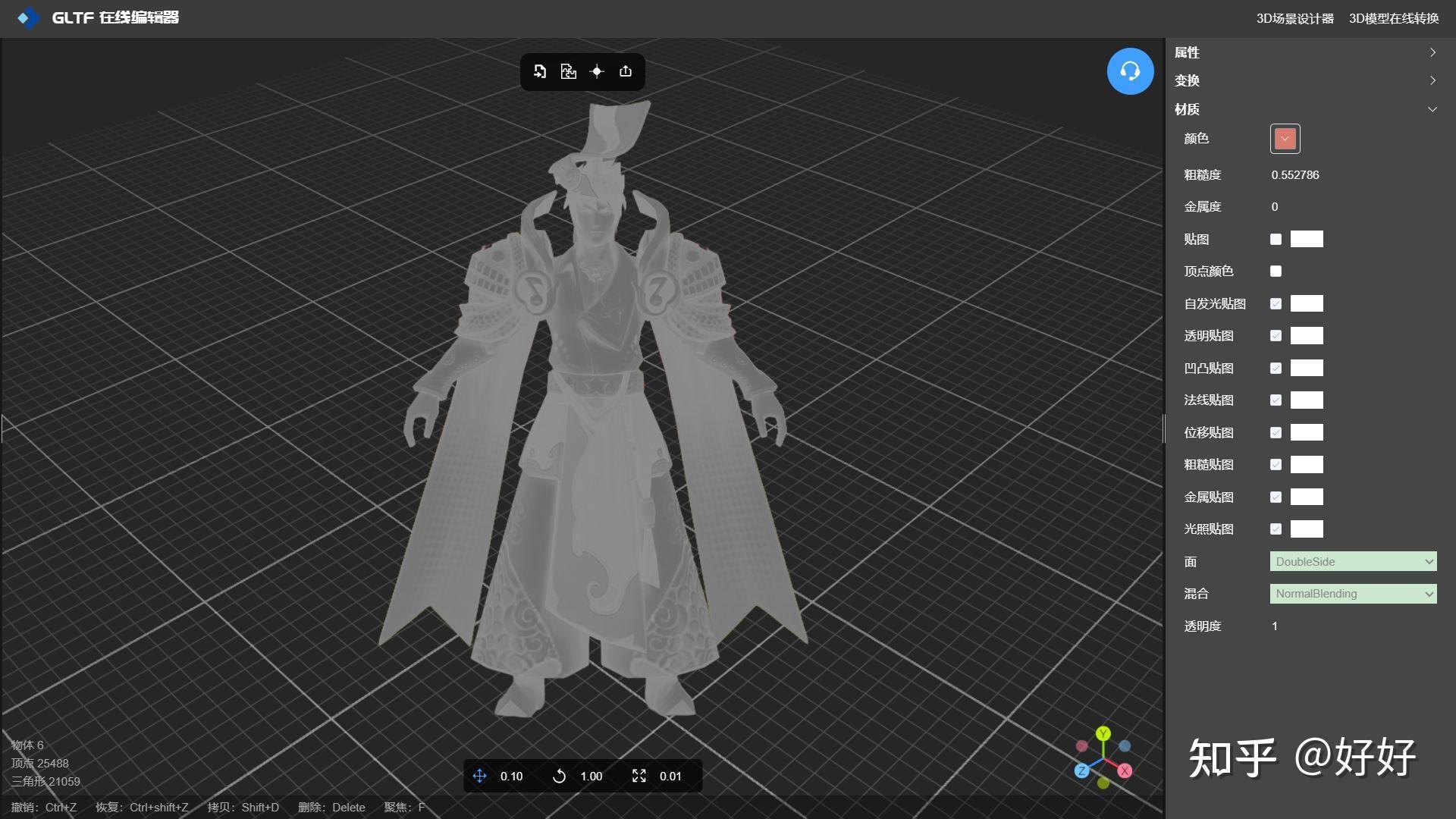Click the 金属贴图 texture thumbnail slot
The image size is (1456, 819).
[x=1307, y=497]
